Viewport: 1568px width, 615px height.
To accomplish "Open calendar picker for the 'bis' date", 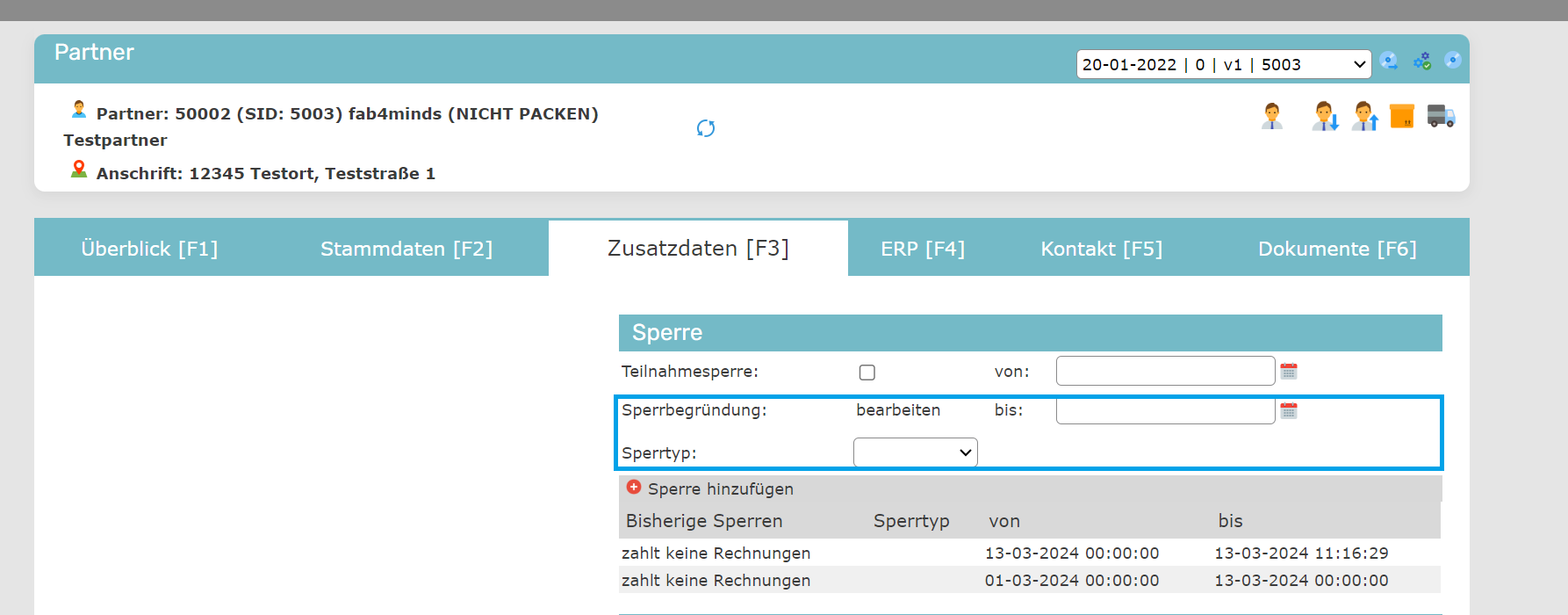I will click(1289, 411).
